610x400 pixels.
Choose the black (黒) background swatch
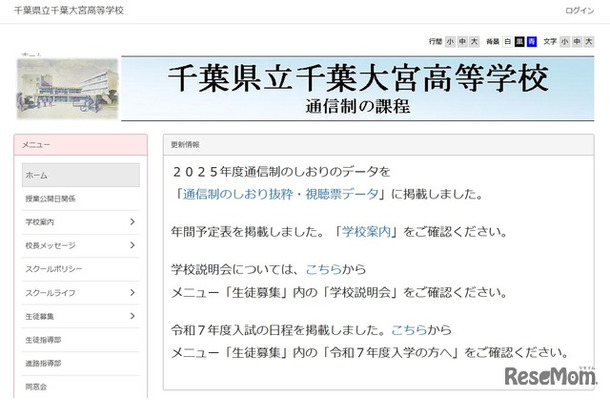[x=519, y=42]
